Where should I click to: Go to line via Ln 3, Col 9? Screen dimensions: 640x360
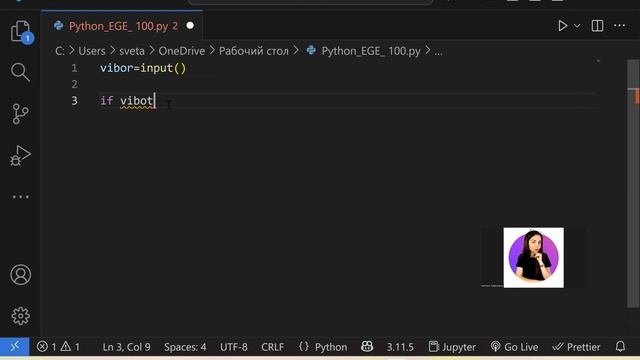(126, 347)
